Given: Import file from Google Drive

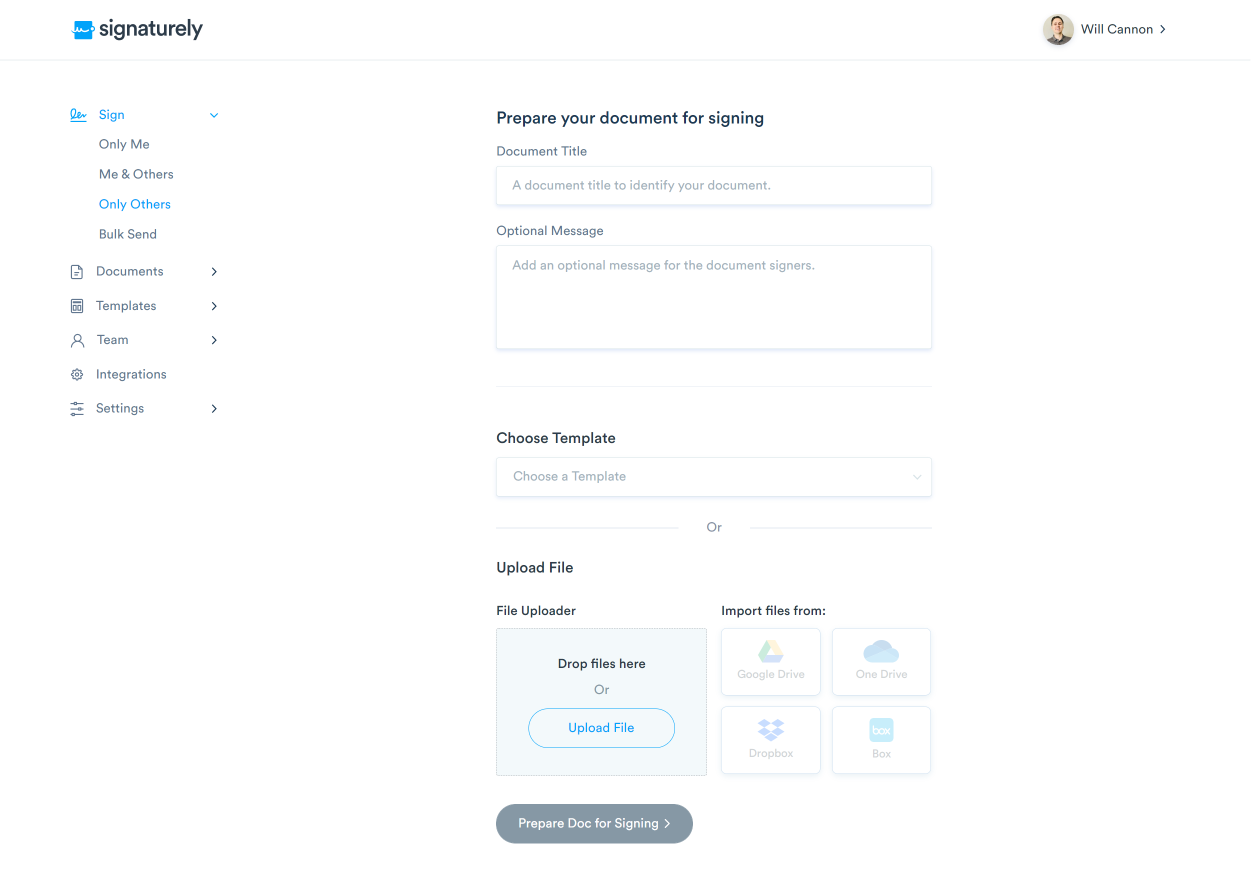Looking at the screenshot, I should (x=770, y=662).
